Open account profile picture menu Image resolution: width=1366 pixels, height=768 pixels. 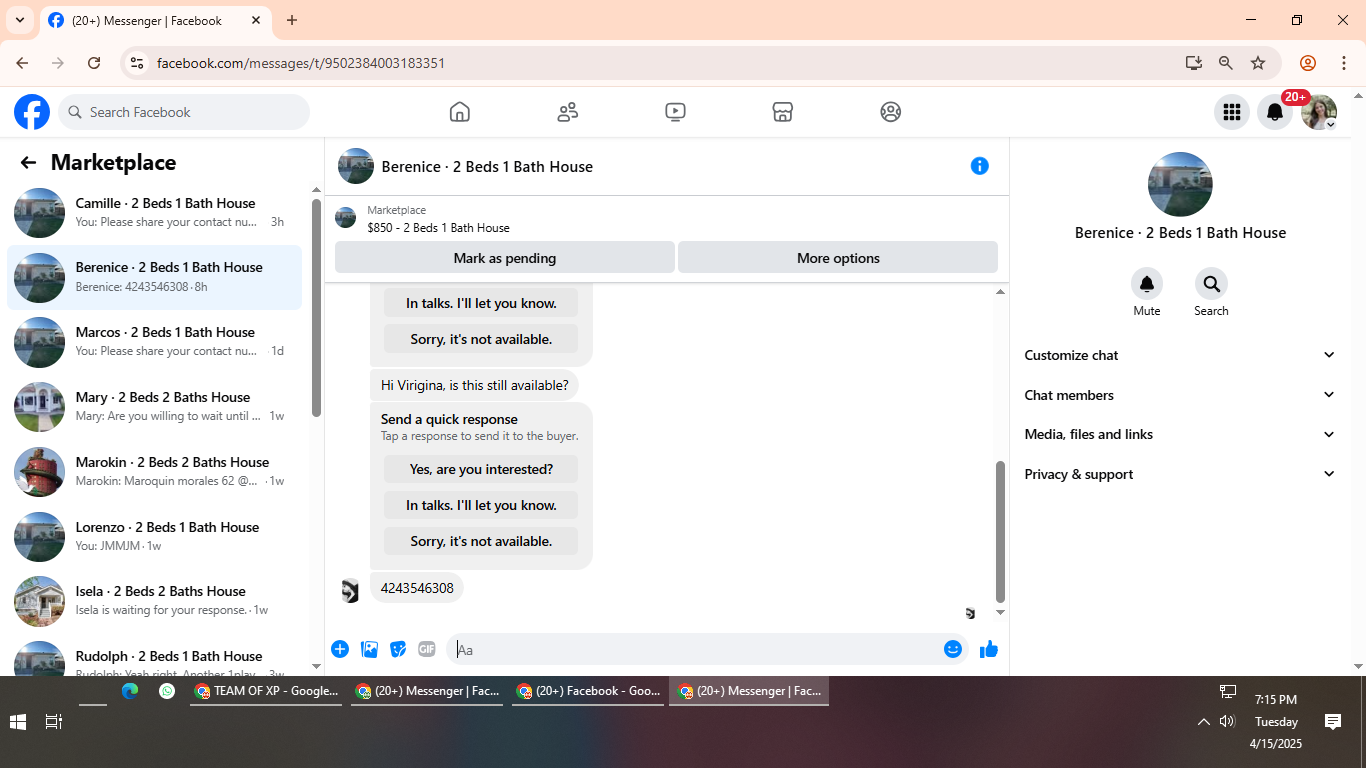tap(1319, 112)
